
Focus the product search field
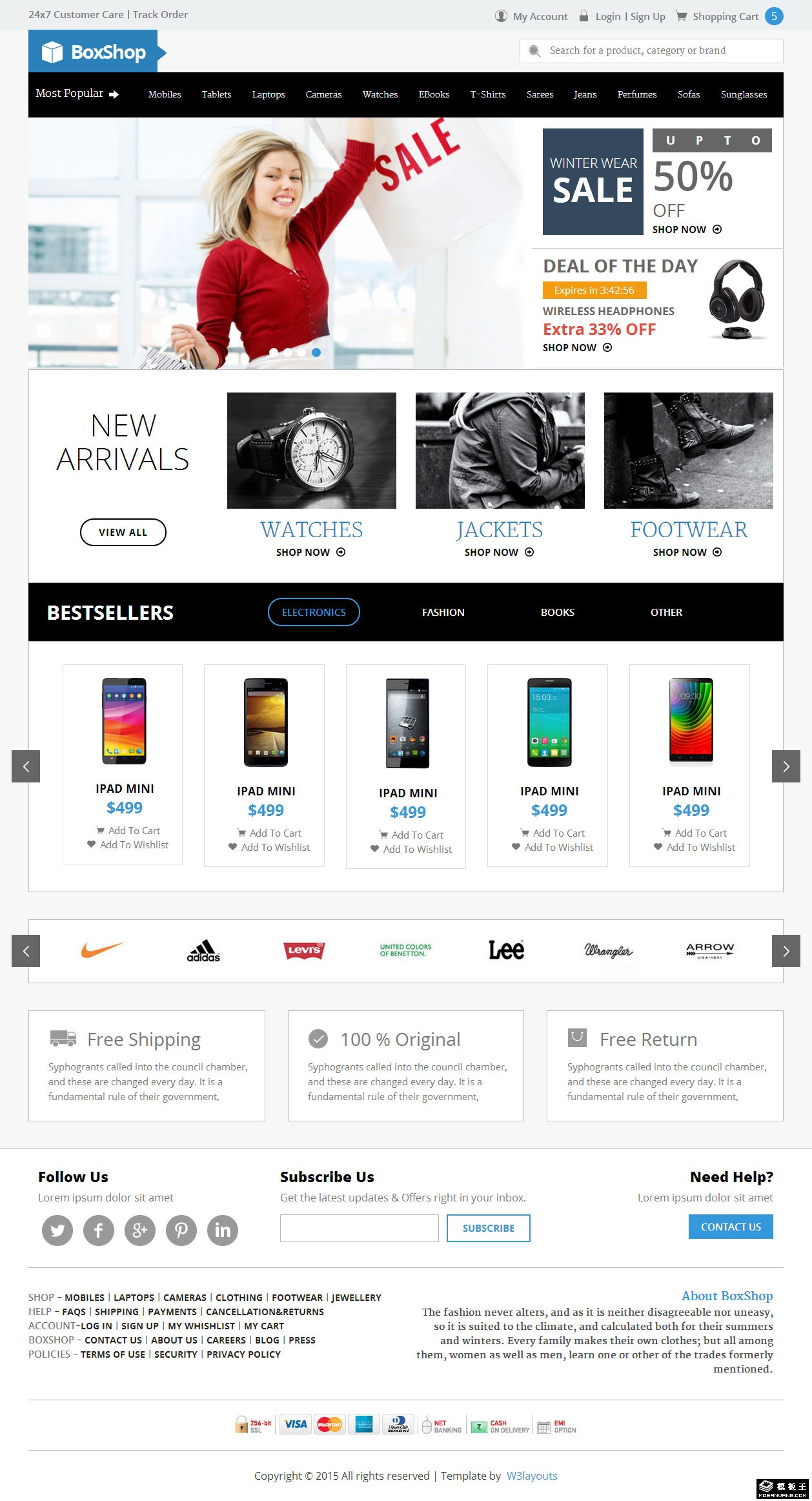(x=651, y=50)
